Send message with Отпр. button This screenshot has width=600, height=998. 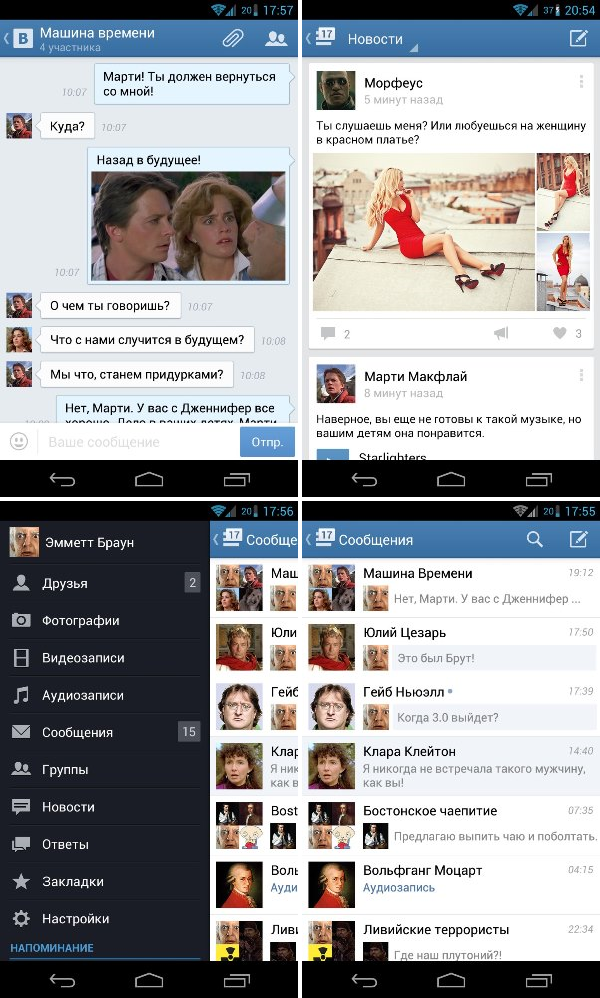pyautogui.click(x=267, y=442)
